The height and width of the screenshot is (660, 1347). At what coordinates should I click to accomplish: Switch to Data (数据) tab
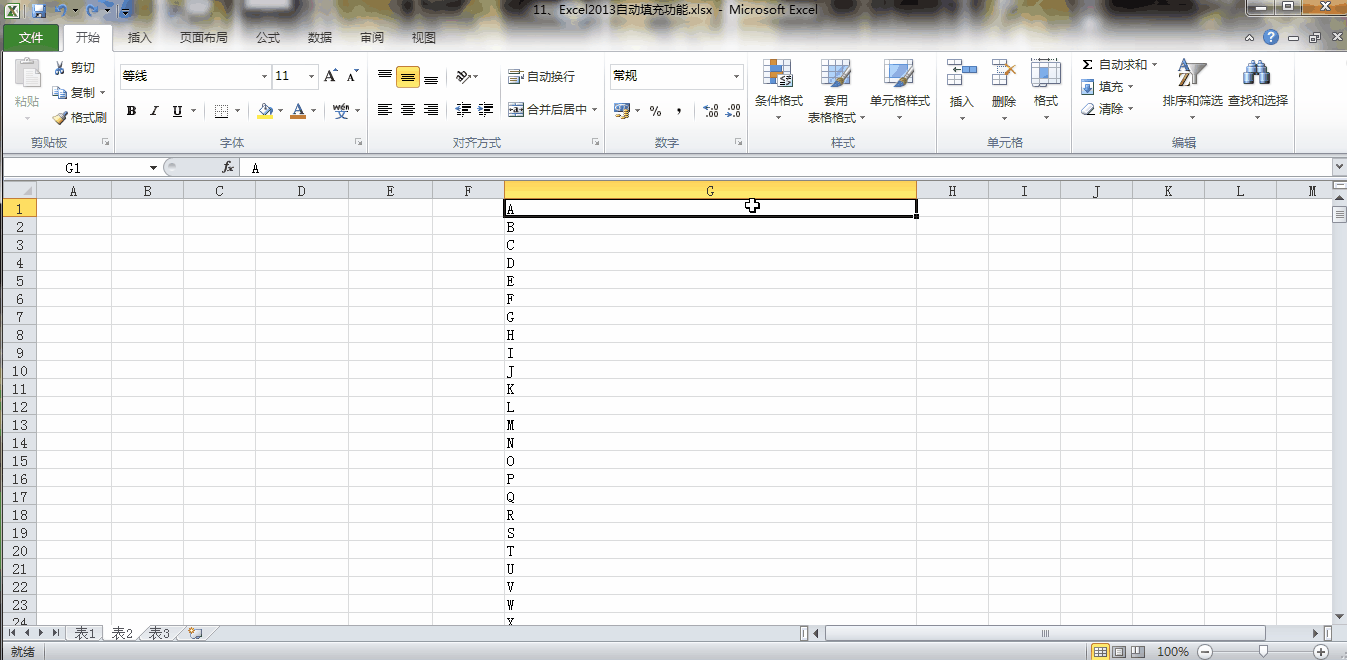[x=320, y=38]
